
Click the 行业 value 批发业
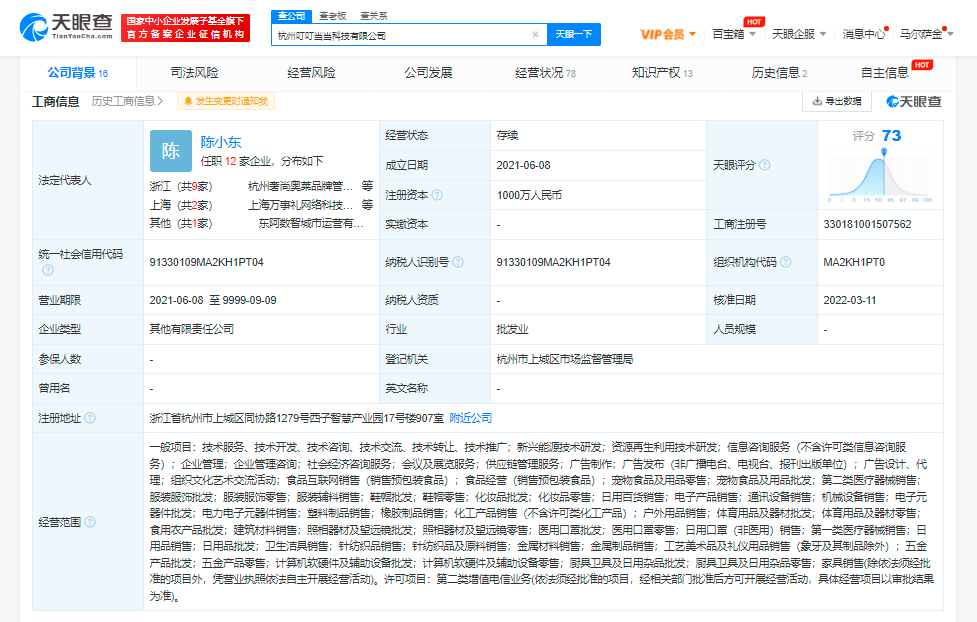[x=513, y=329]
